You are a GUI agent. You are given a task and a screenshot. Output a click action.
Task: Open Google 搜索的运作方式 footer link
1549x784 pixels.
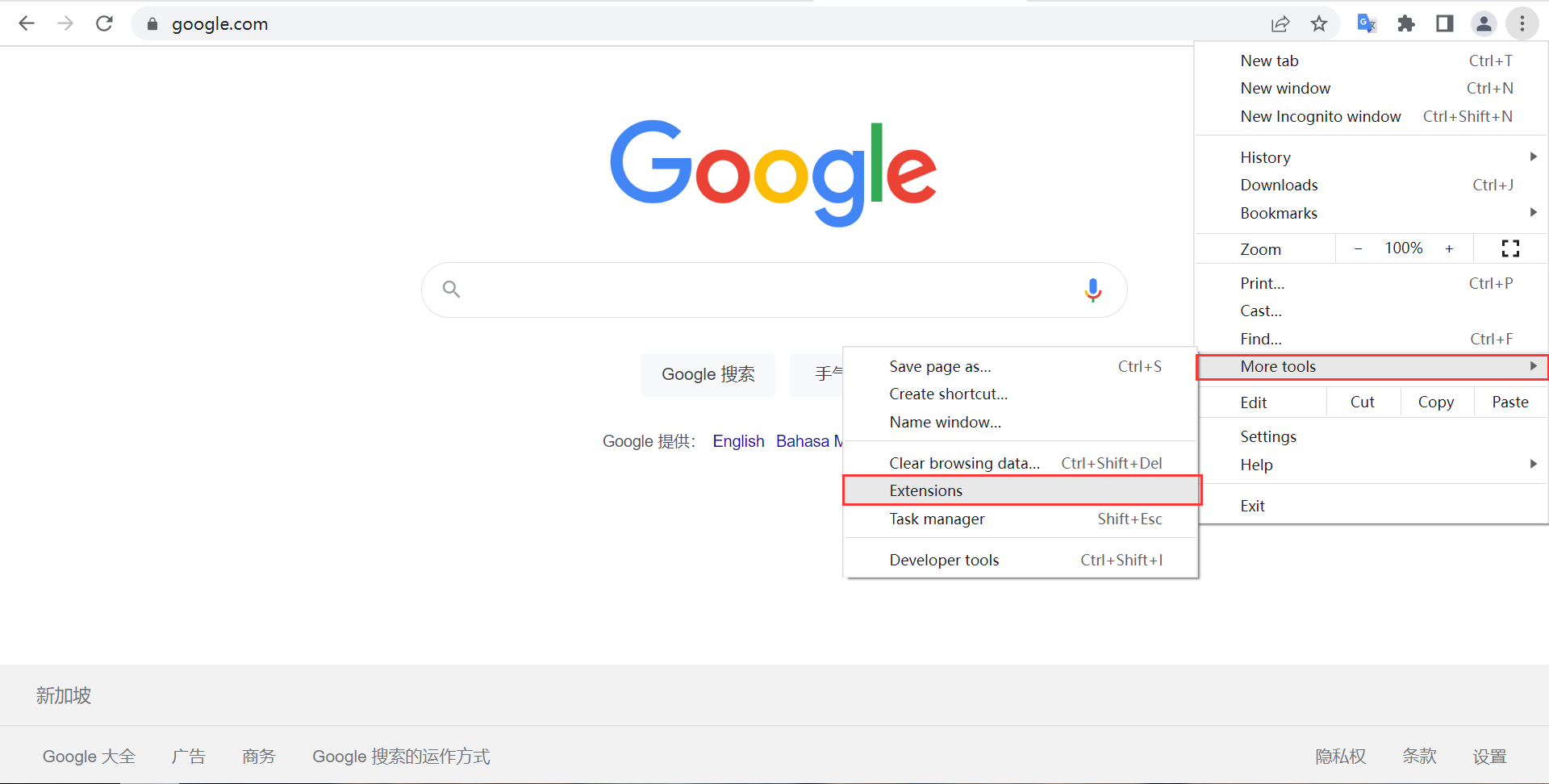[401, 757]
